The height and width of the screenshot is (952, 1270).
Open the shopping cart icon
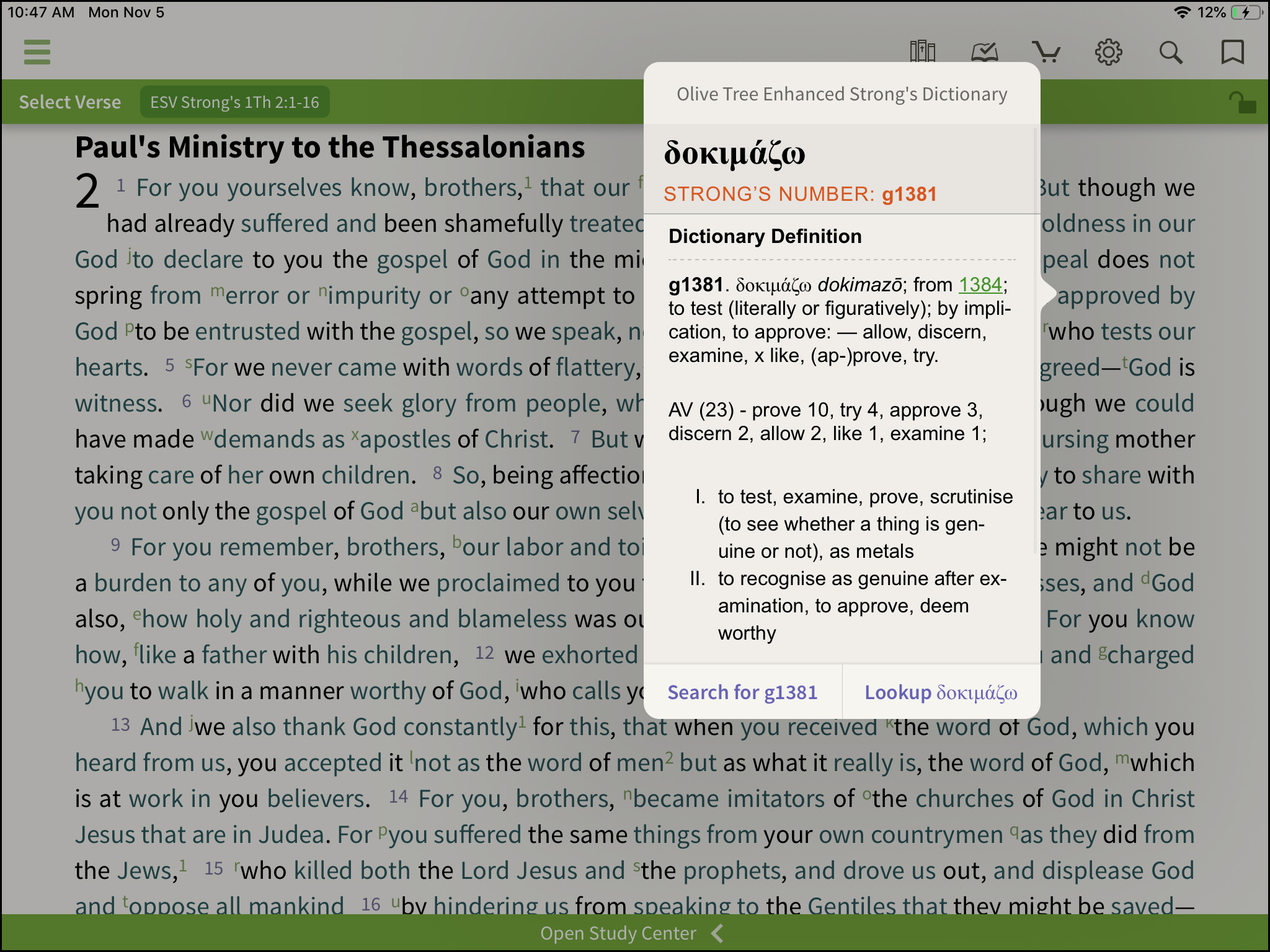coord(1046,51)
